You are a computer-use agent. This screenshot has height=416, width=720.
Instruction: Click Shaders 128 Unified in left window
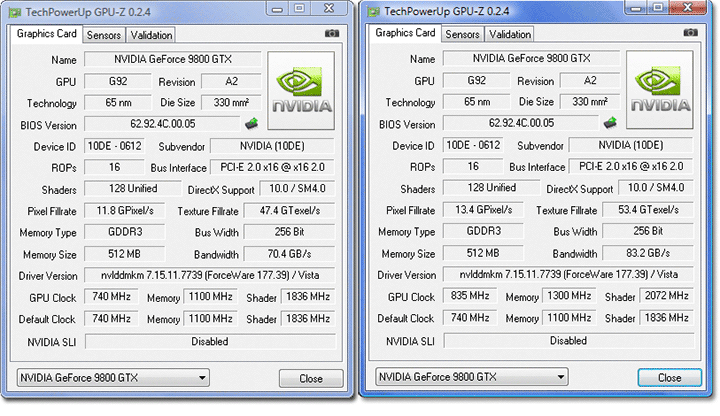coord(133,189)
